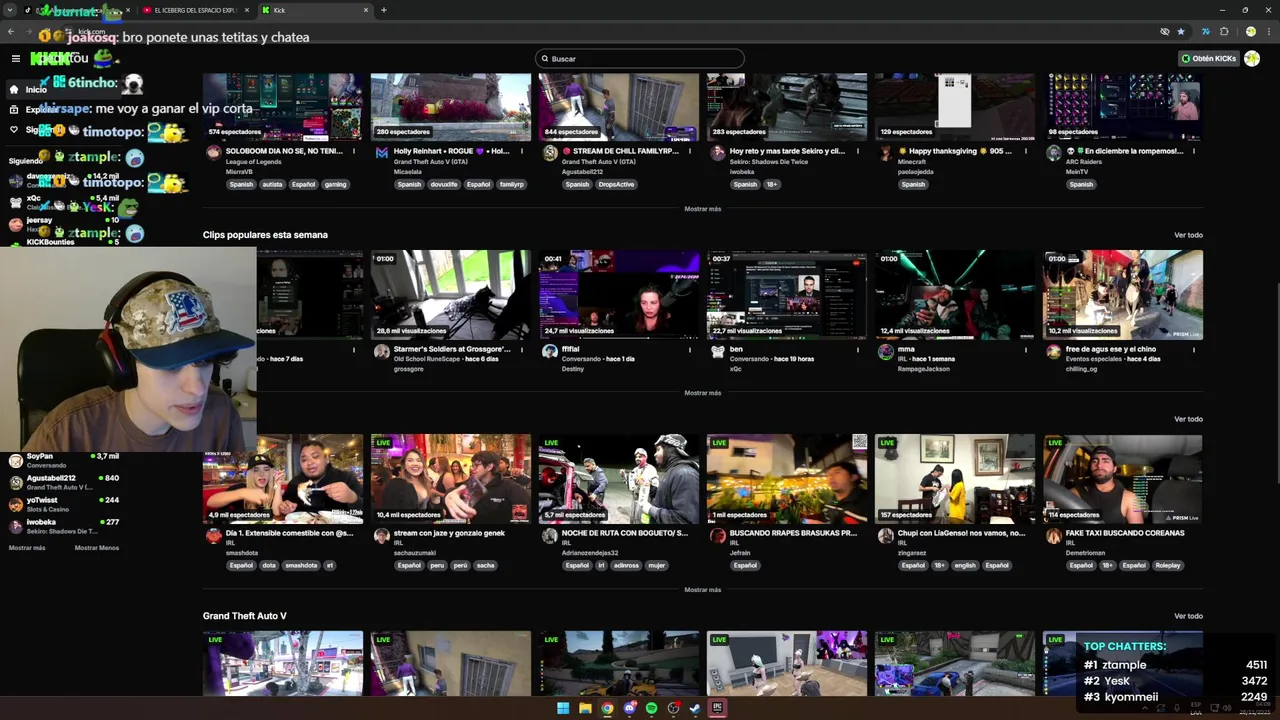Open the Kick user avatar menu
1280x720 pixels.
[1252, 58]
